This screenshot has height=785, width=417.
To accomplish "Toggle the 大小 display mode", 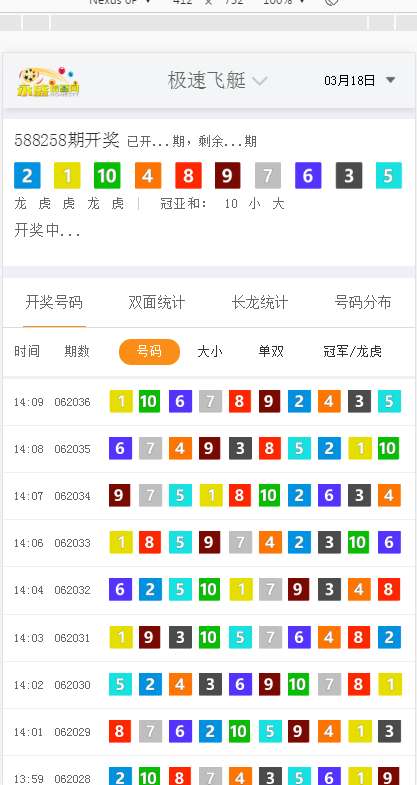I will (210, 351).
